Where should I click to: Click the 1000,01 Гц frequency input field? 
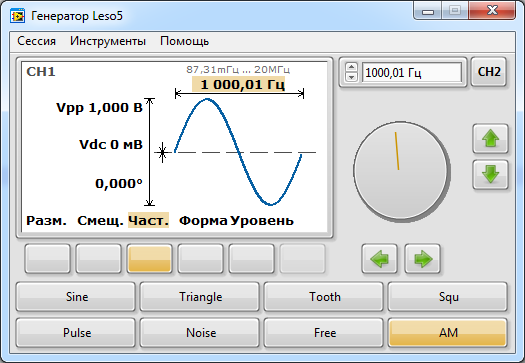point(411,72)
